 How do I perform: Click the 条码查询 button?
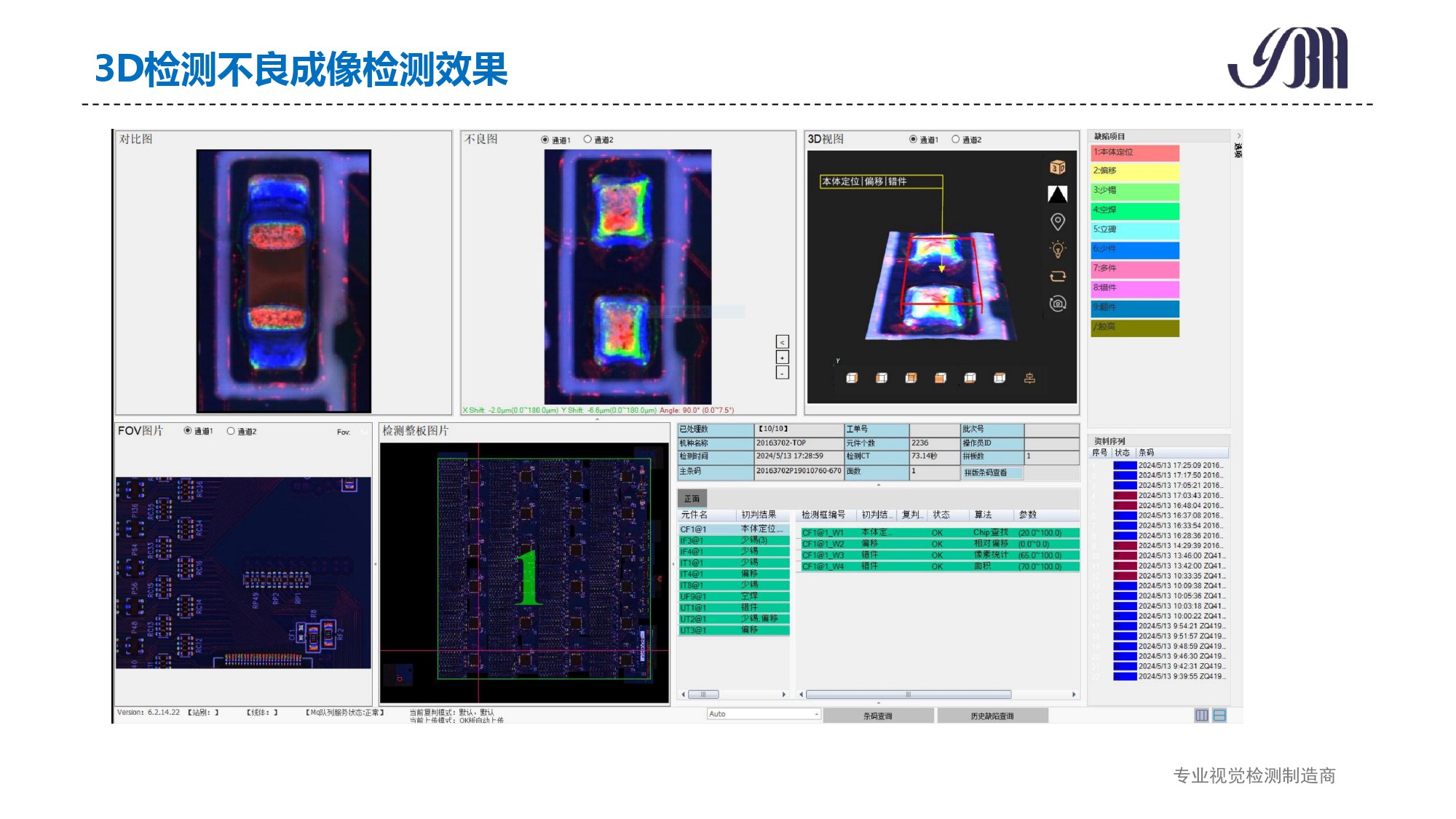(877, 716)
